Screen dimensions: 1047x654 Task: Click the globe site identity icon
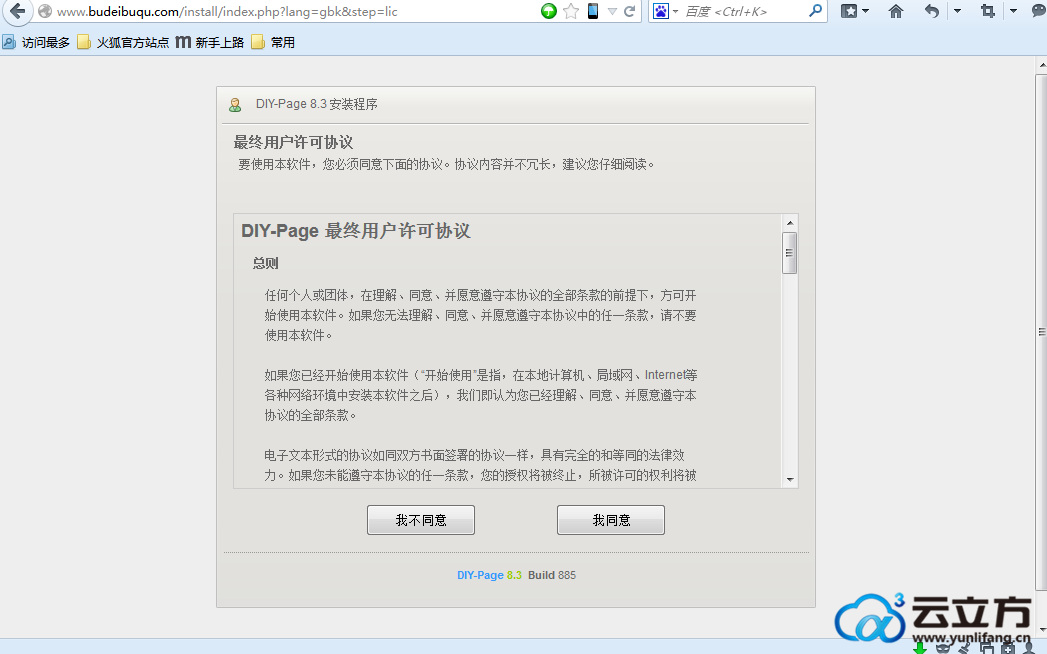(45, 11)
